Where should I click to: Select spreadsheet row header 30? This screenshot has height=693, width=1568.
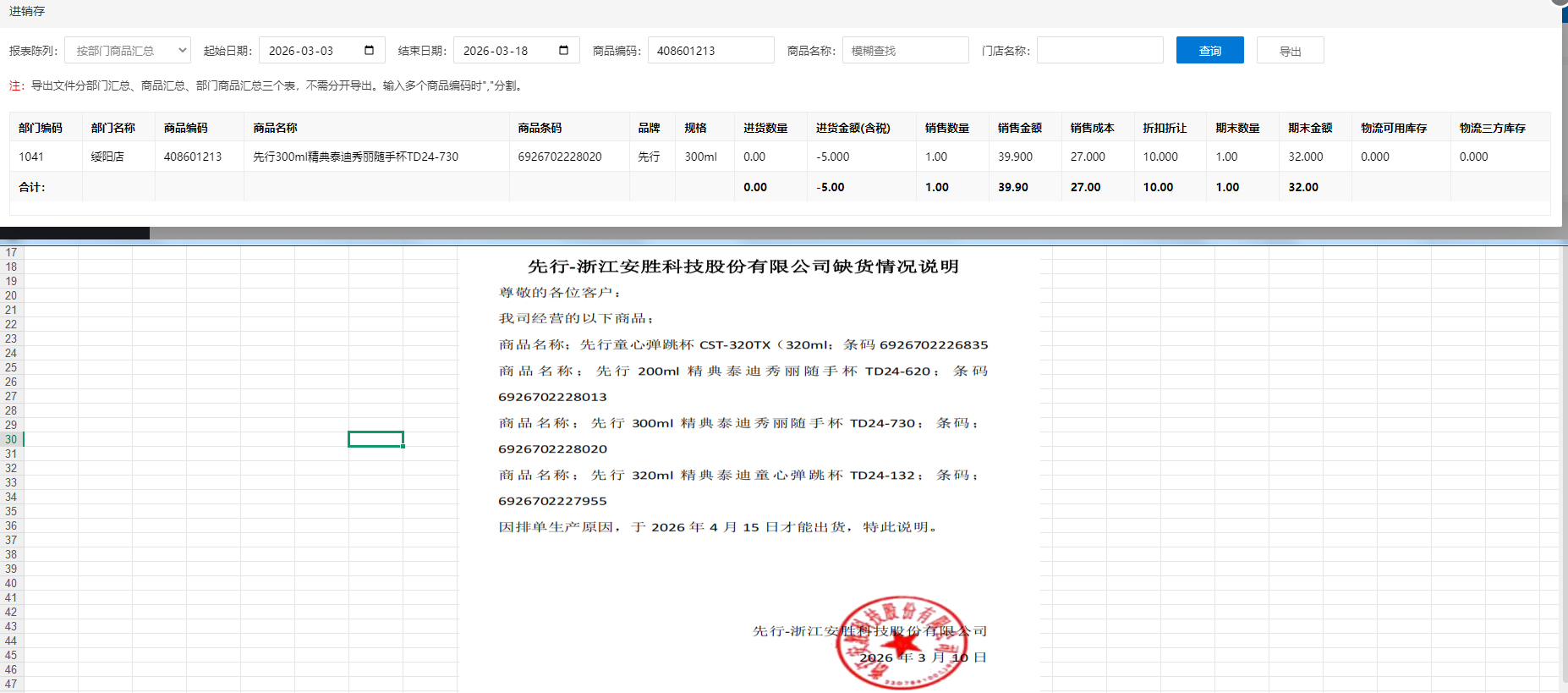point(11,439)
